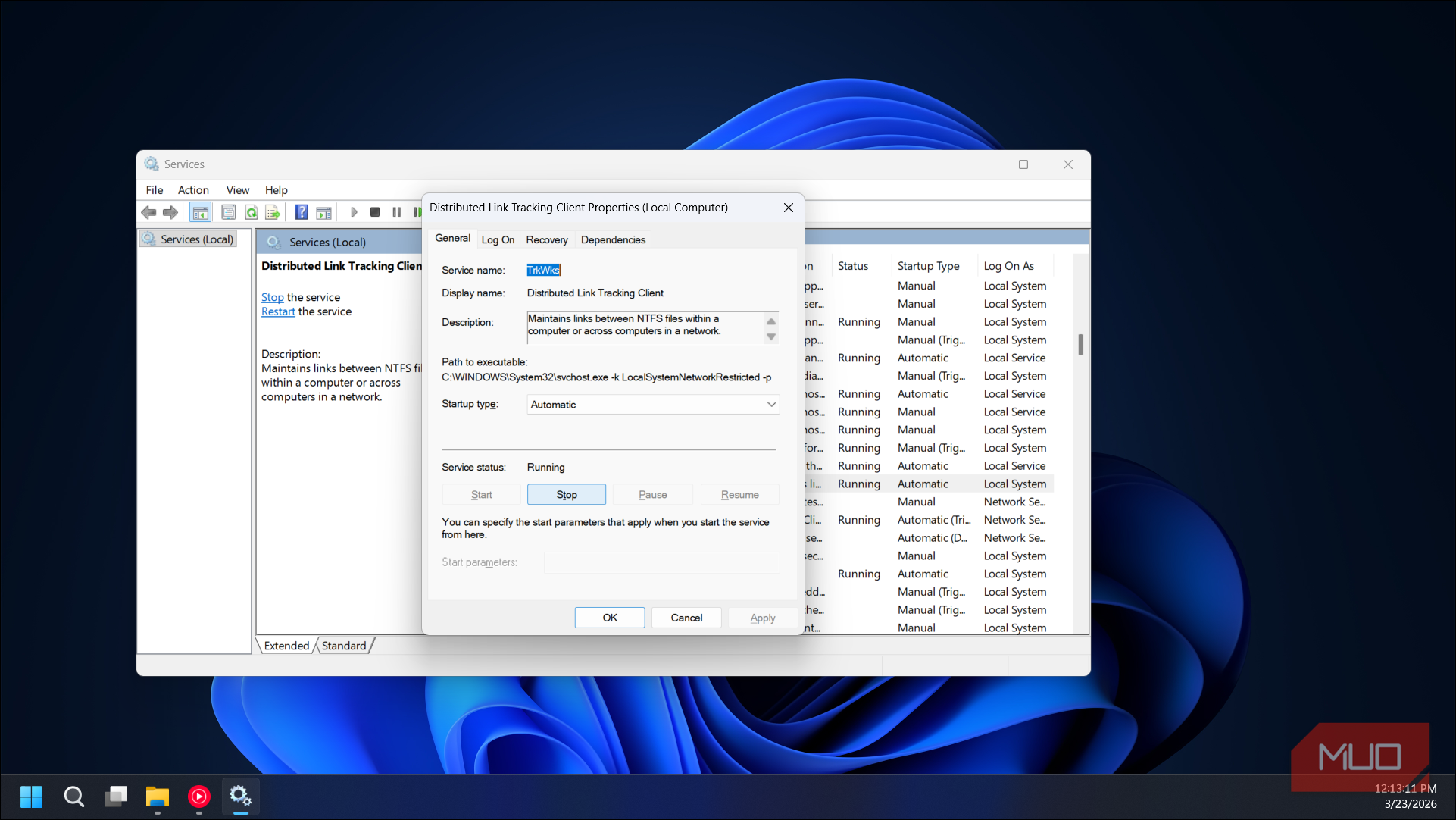Switch to the Dependencies tab
This screenshot has height=820, width=1456.
click(x=613, y=240)
